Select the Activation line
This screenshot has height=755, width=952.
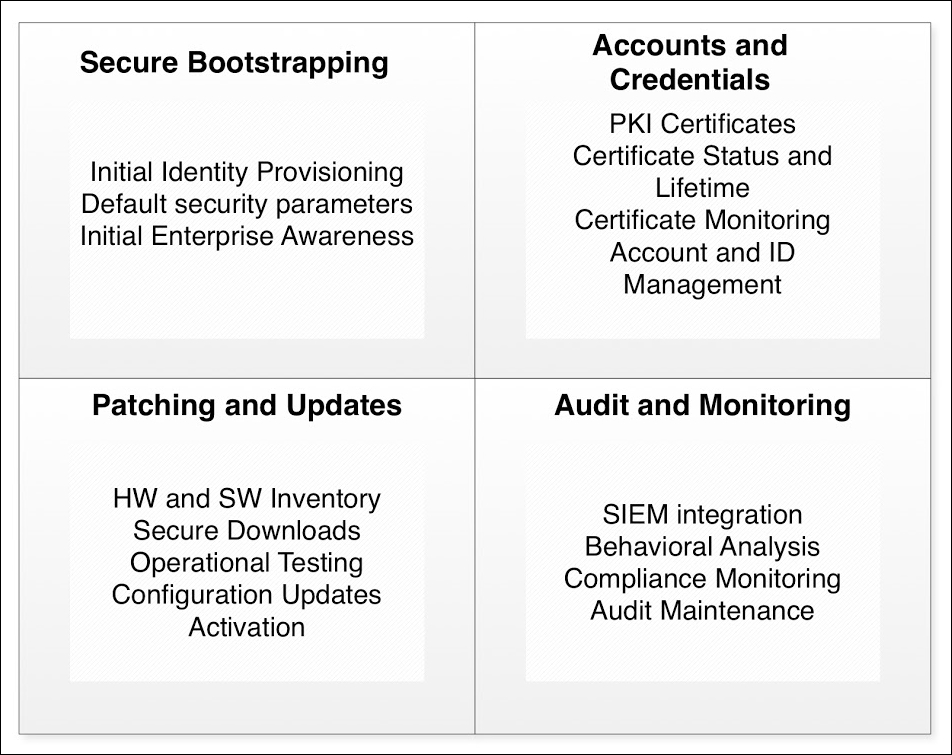tap(246, 627)
